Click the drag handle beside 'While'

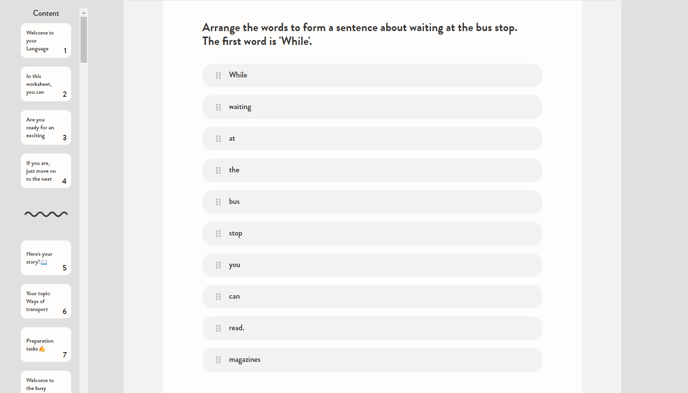218,75
